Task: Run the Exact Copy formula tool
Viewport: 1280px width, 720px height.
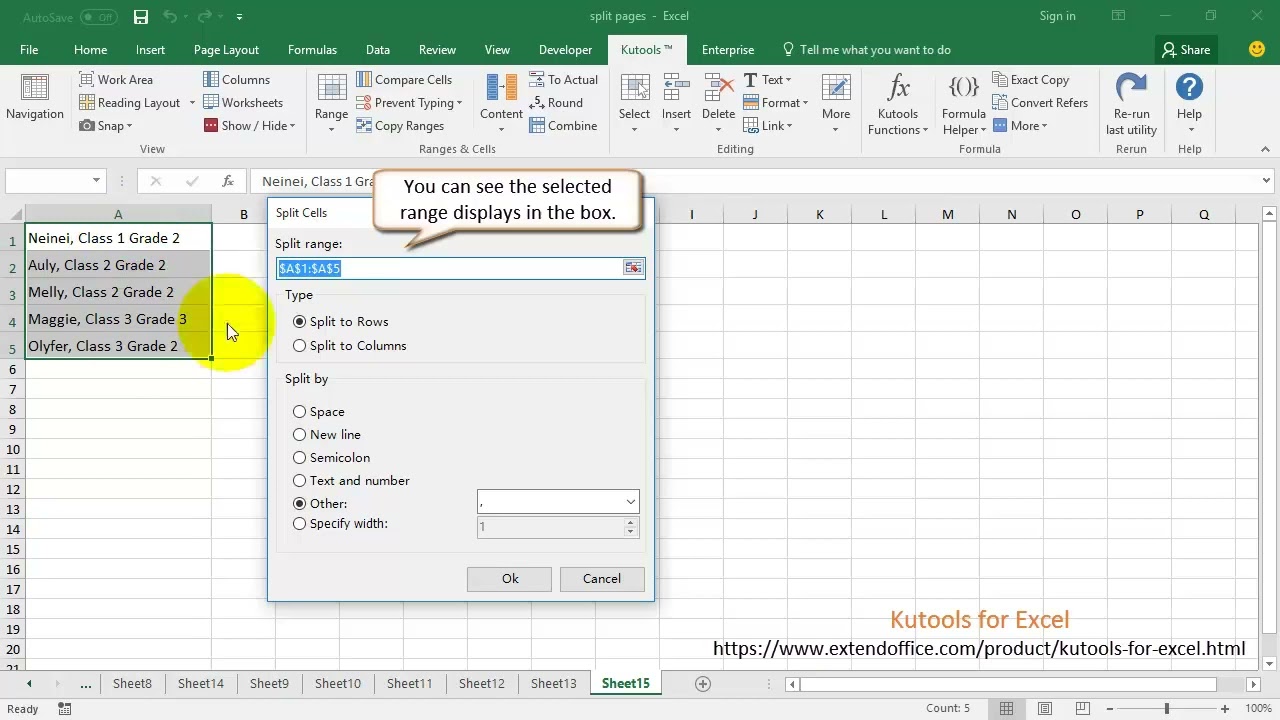Action: click(x=1031, y=80)
